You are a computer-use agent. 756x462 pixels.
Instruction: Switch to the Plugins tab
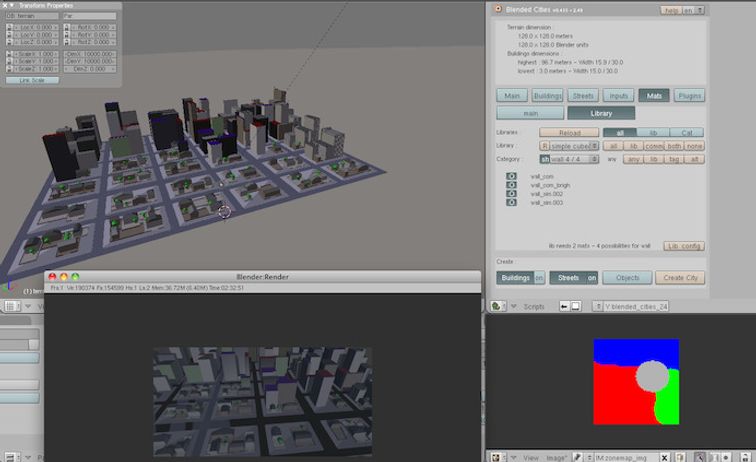689,96
